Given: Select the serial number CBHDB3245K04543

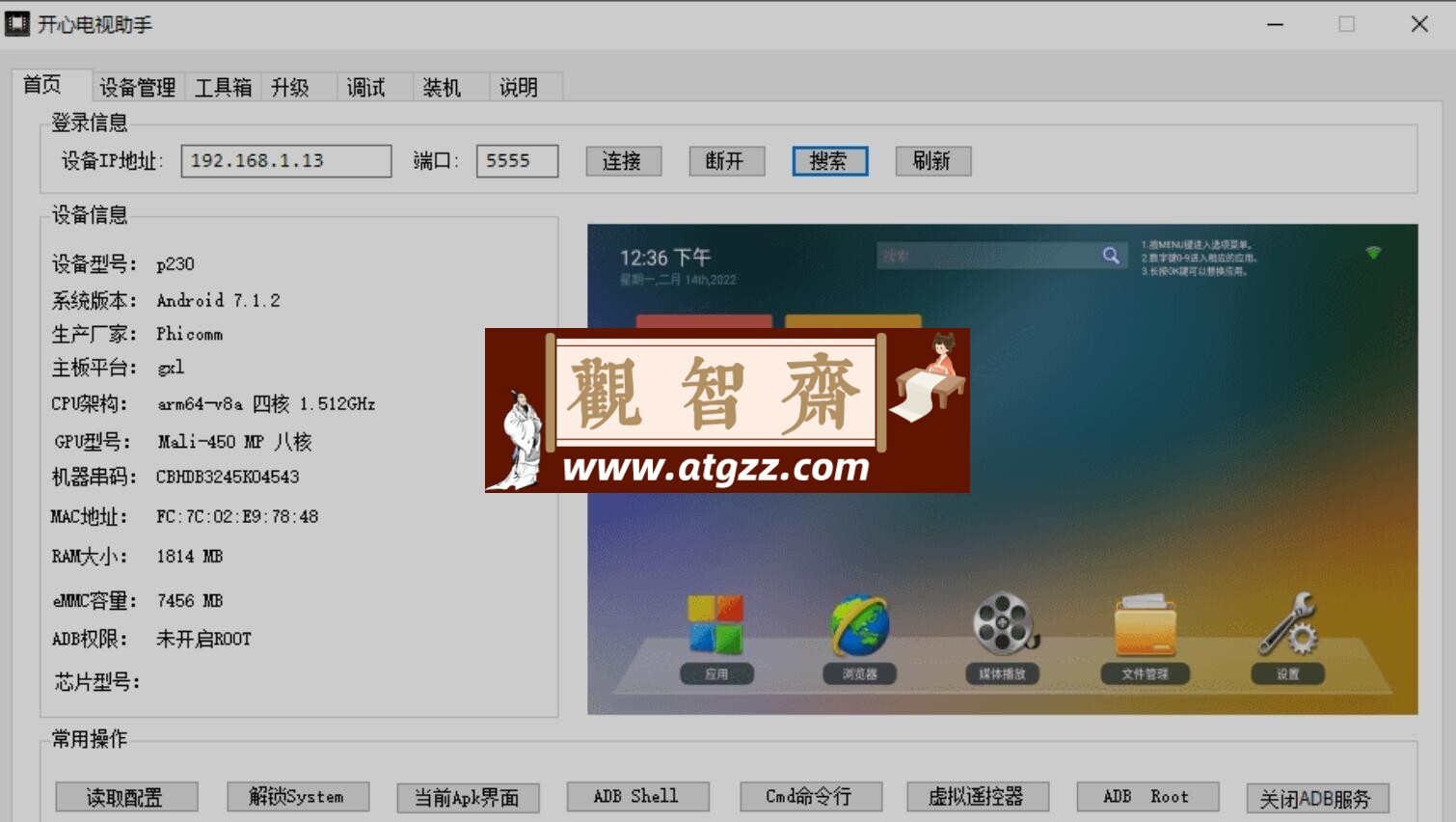Looking at the screenshot, I should click(x=228, y=477).
